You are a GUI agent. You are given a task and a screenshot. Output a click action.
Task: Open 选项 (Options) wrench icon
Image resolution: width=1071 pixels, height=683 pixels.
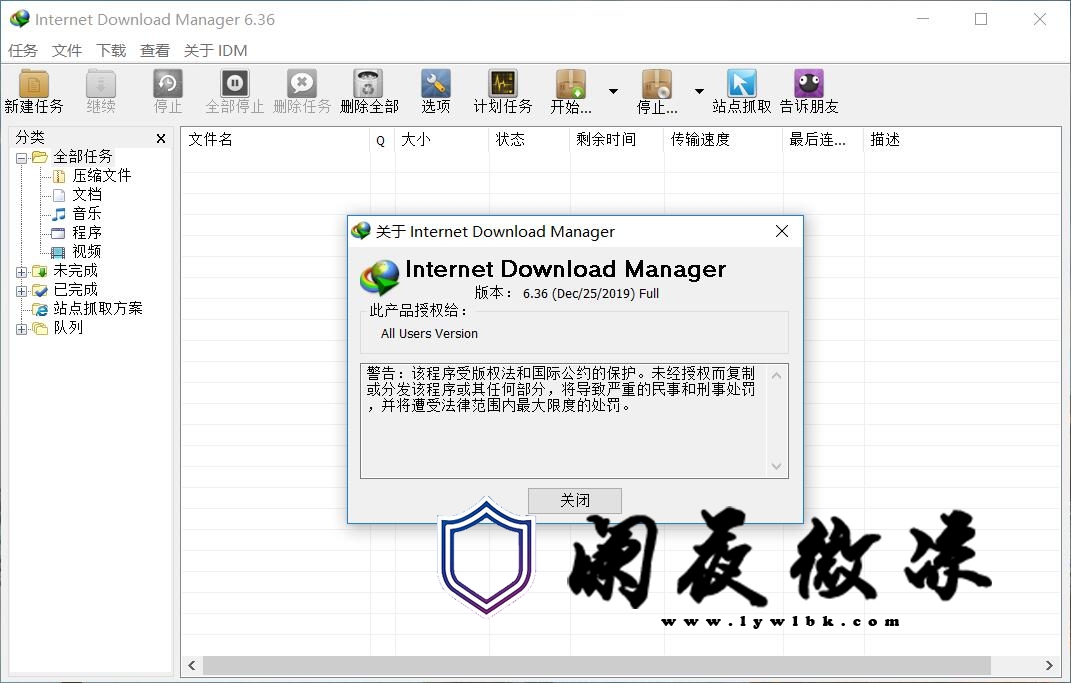(435, 84)
